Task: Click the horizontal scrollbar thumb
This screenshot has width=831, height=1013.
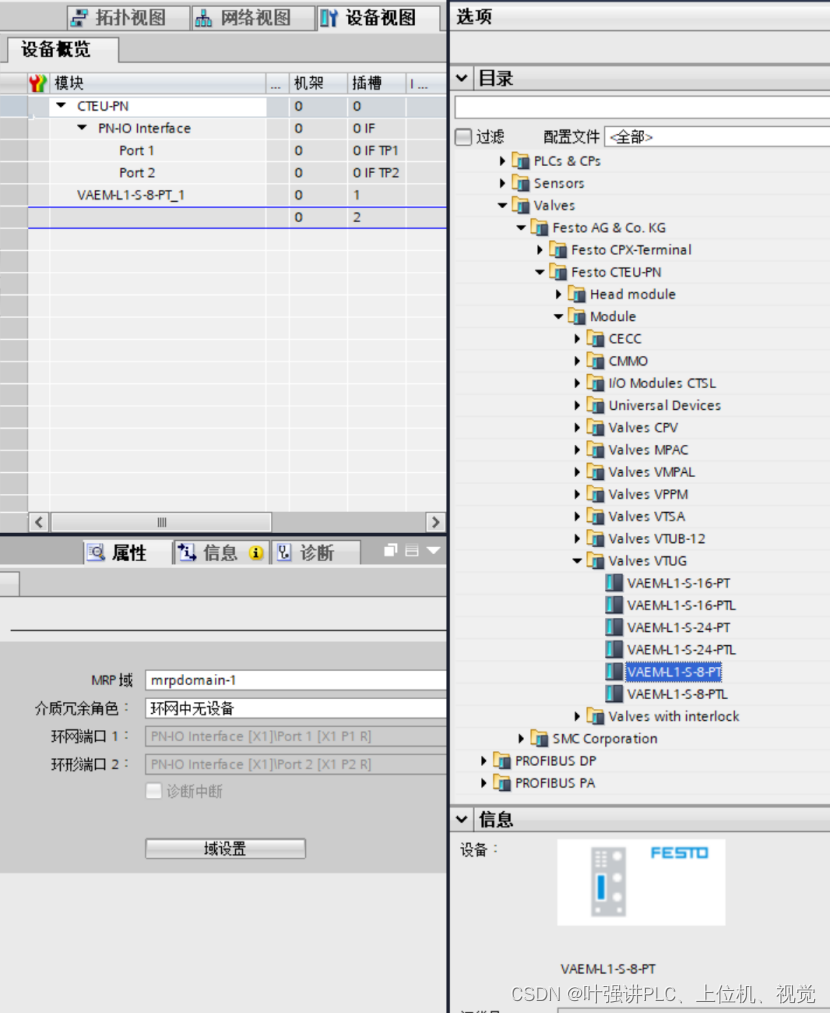Action: point(161,522)
